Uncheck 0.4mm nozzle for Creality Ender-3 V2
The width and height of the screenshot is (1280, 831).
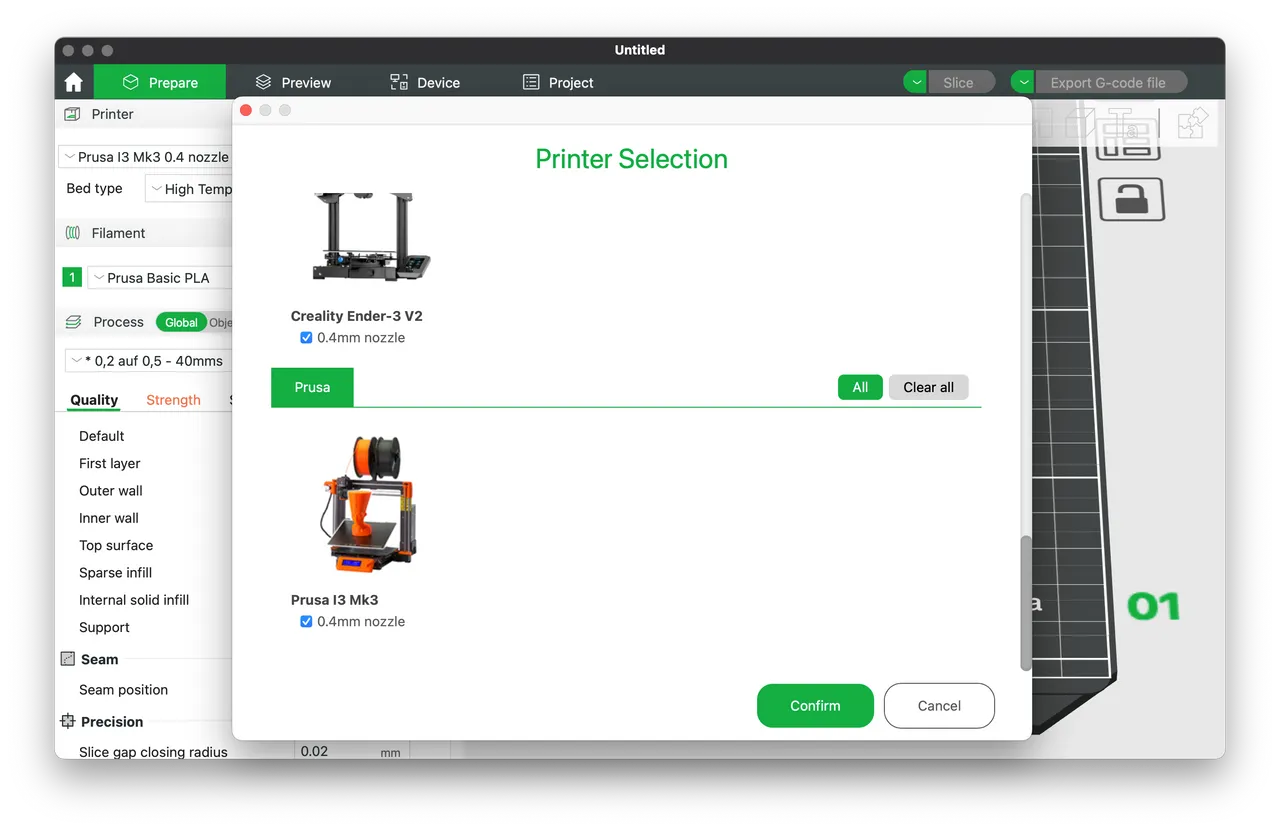click(x=306, y=338)
